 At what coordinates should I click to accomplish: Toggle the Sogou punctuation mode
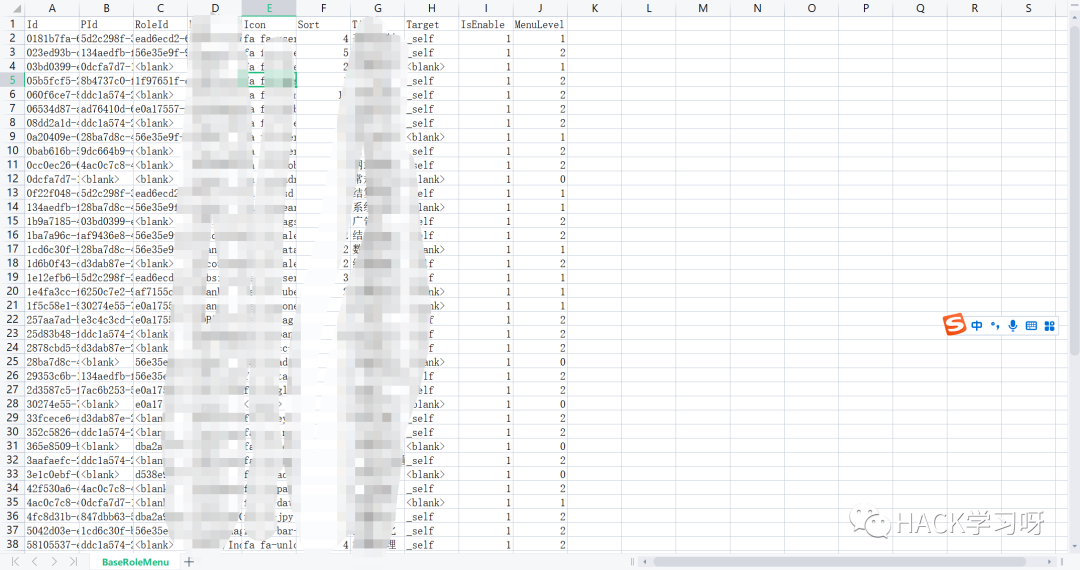(x=995, y=325)
